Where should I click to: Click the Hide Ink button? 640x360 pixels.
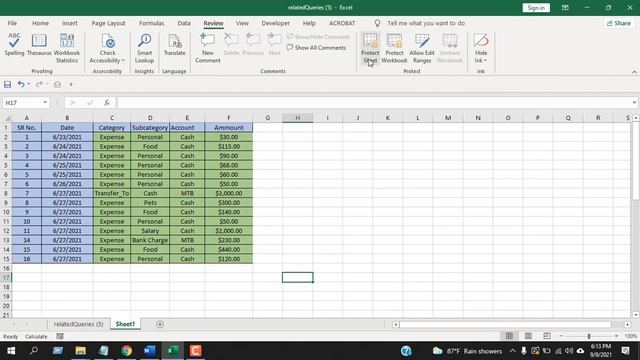point(481,48)
